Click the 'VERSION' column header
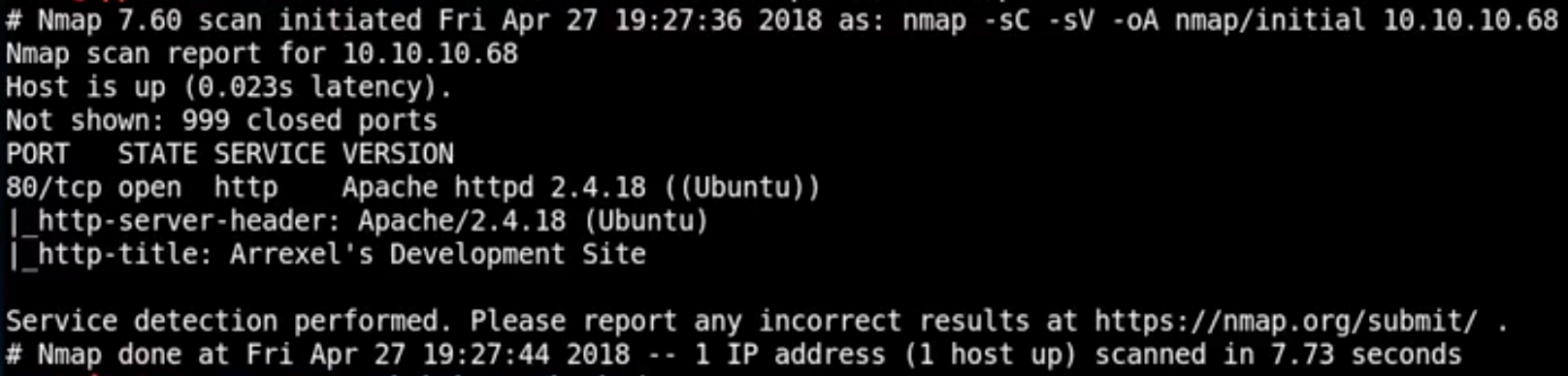This screenshot has height=376, width=1568. 398,154
